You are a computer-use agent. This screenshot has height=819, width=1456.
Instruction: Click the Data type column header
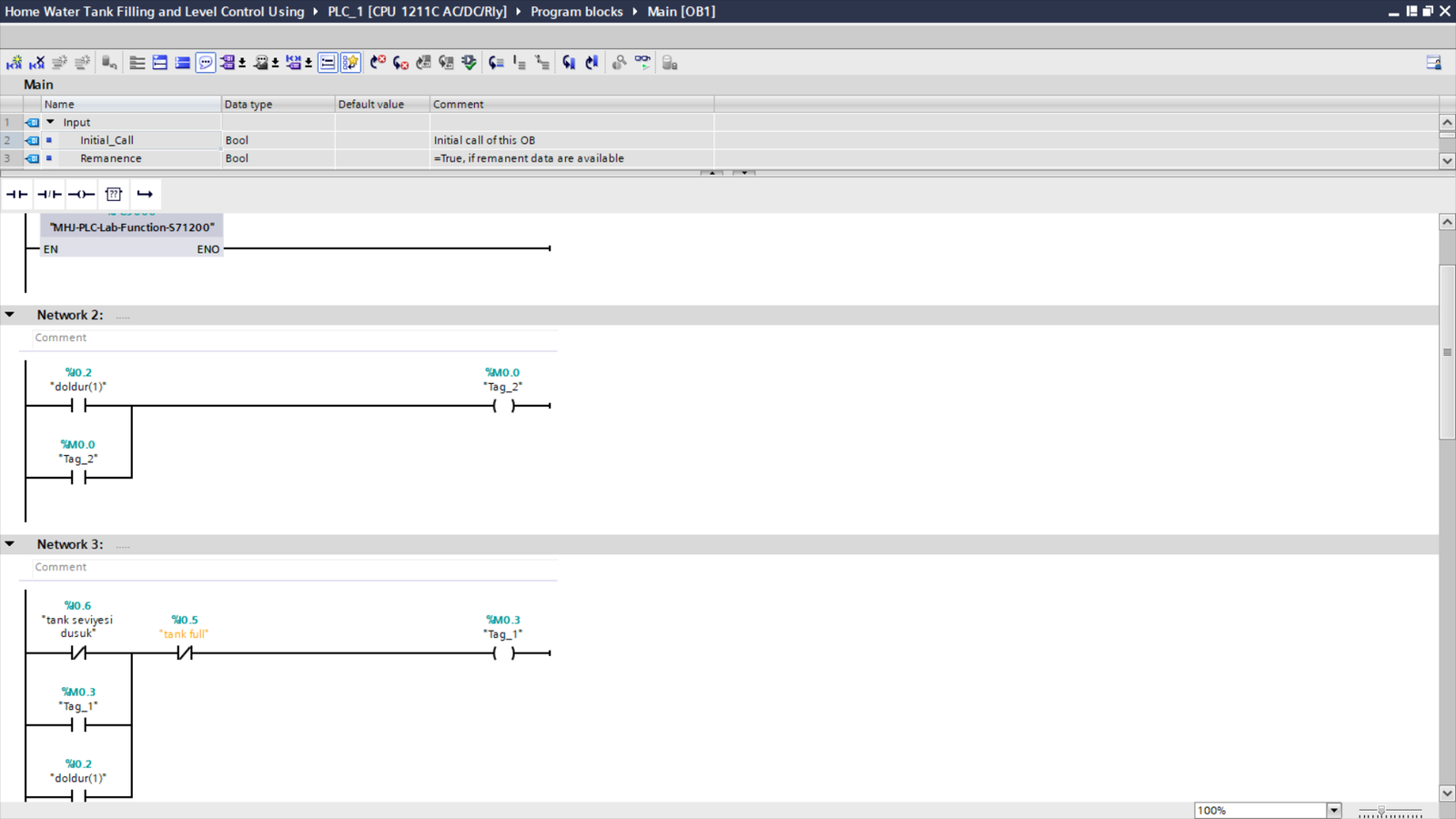click(x=278, y=105)
